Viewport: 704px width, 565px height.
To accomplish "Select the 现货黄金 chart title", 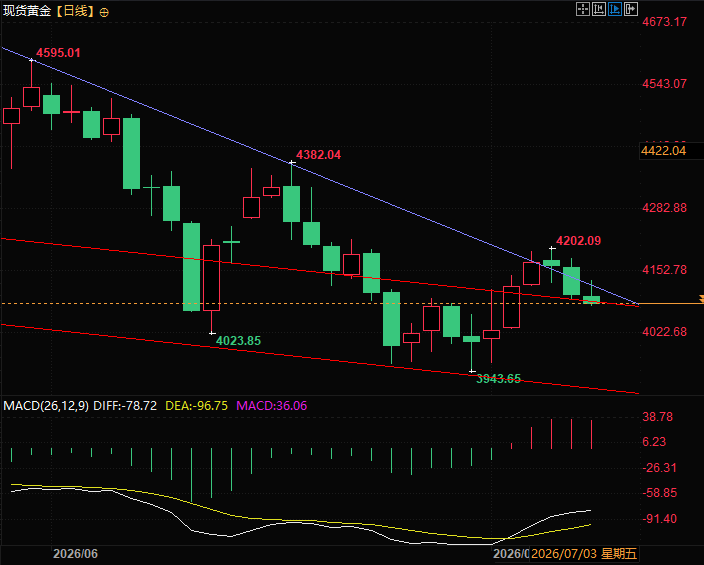I will coord(27,11).
